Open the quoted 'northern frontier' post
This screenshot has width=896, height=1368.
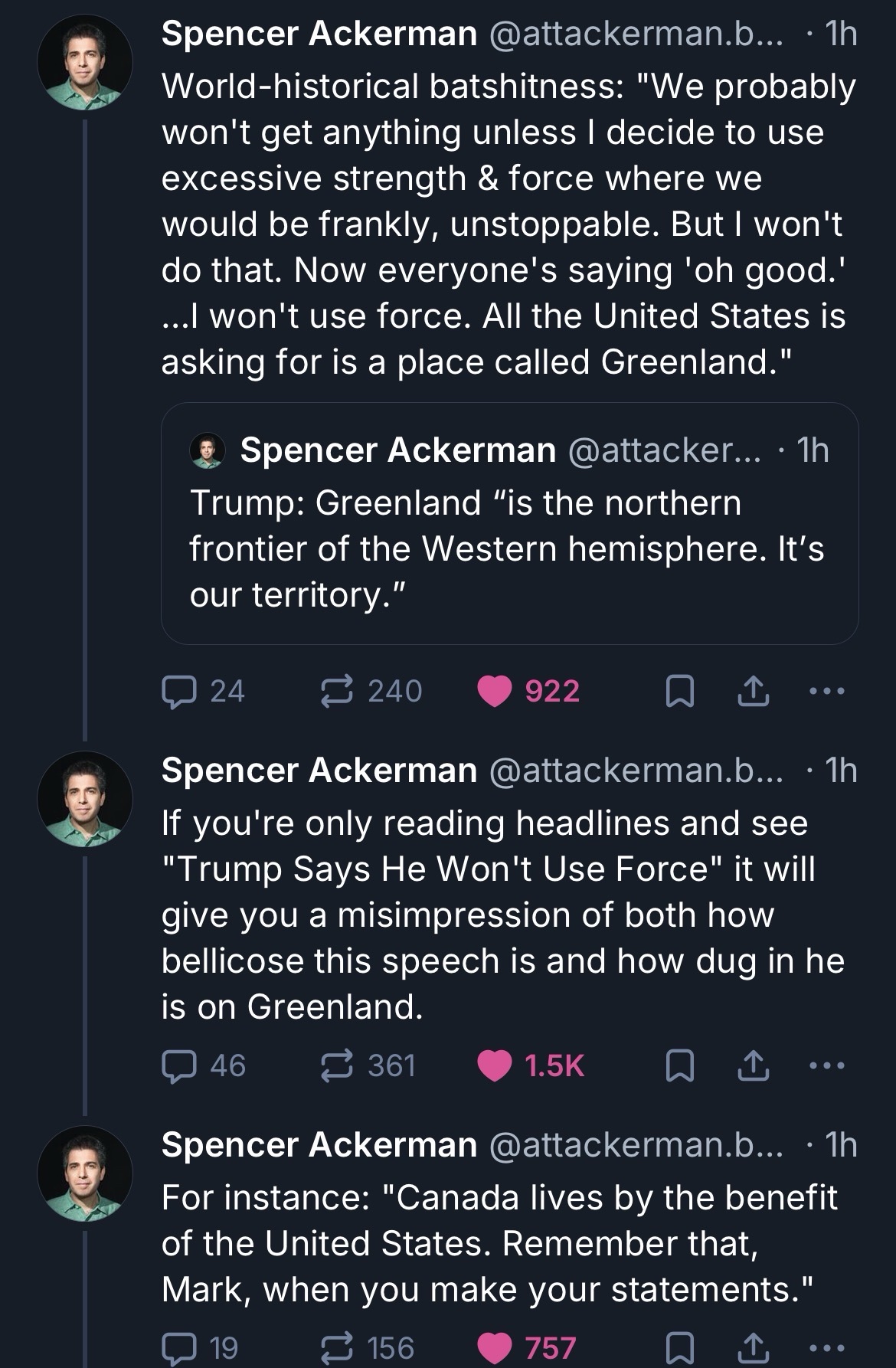[509, 548]
